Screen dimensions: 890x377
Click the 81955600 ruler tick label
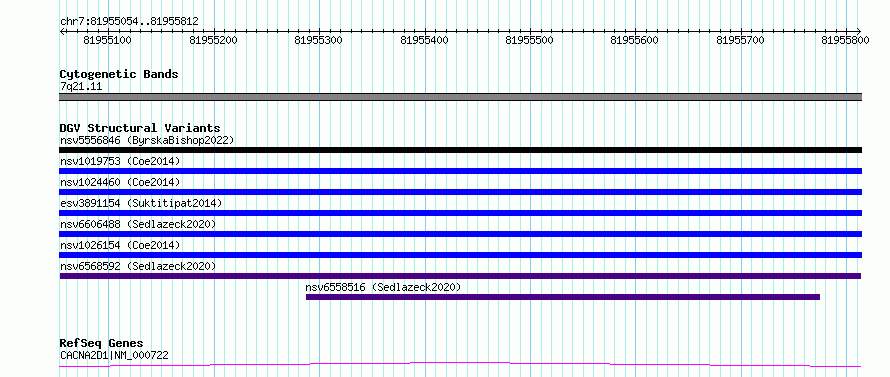[635, 40]
